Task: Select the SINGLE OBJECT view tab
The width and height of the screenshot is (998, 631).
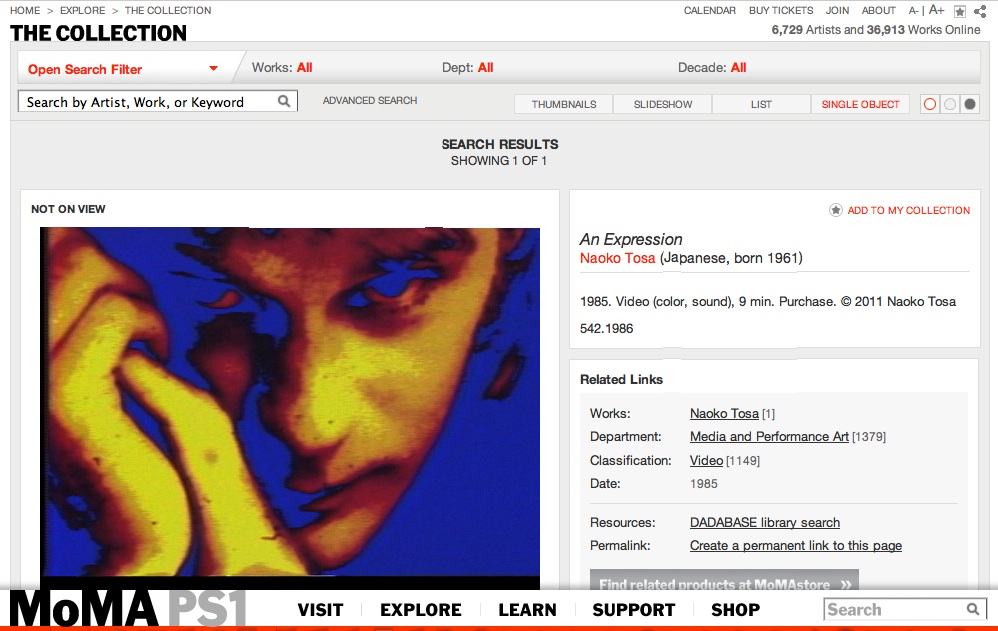Action: point(861,104)
